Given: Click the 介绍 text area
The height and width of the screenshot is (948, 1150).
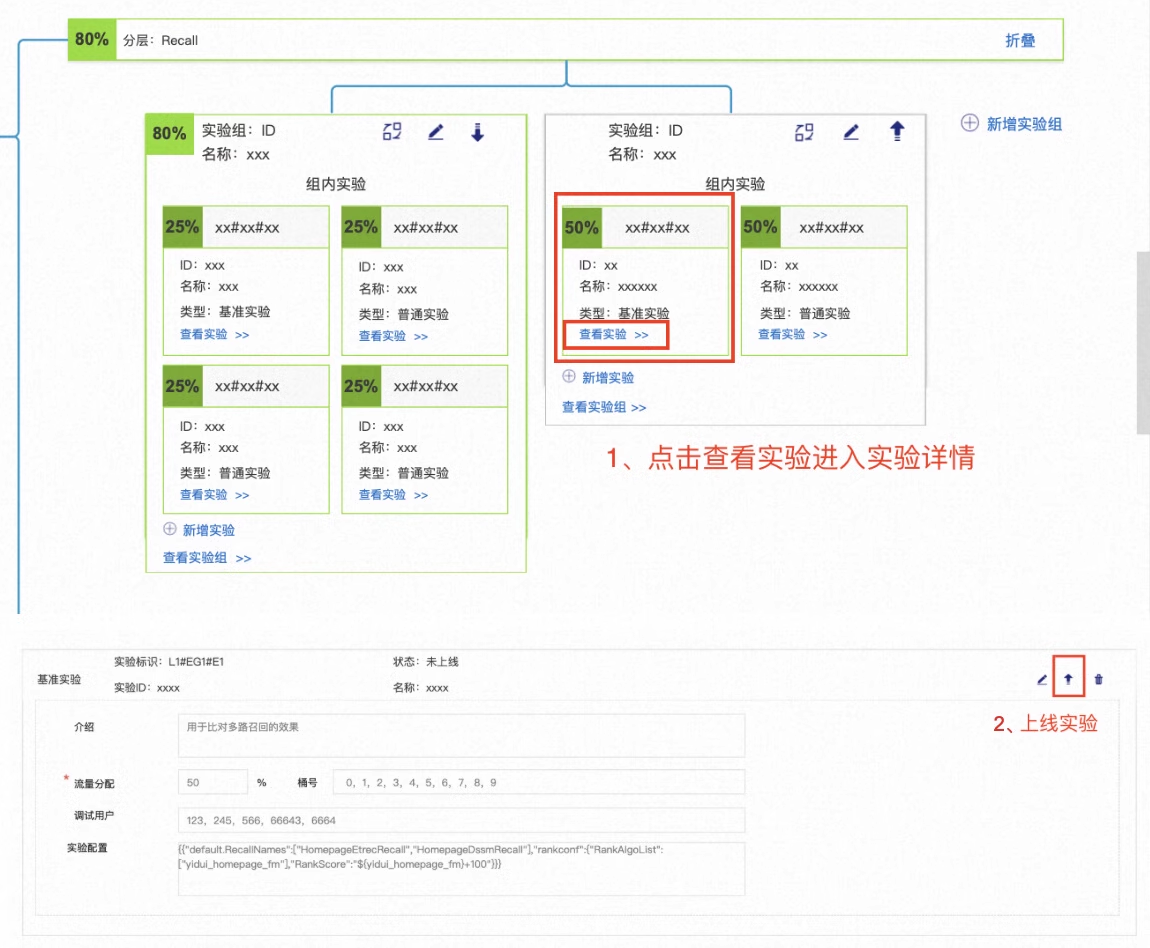Looking at the screenshot, I should 461,735.
